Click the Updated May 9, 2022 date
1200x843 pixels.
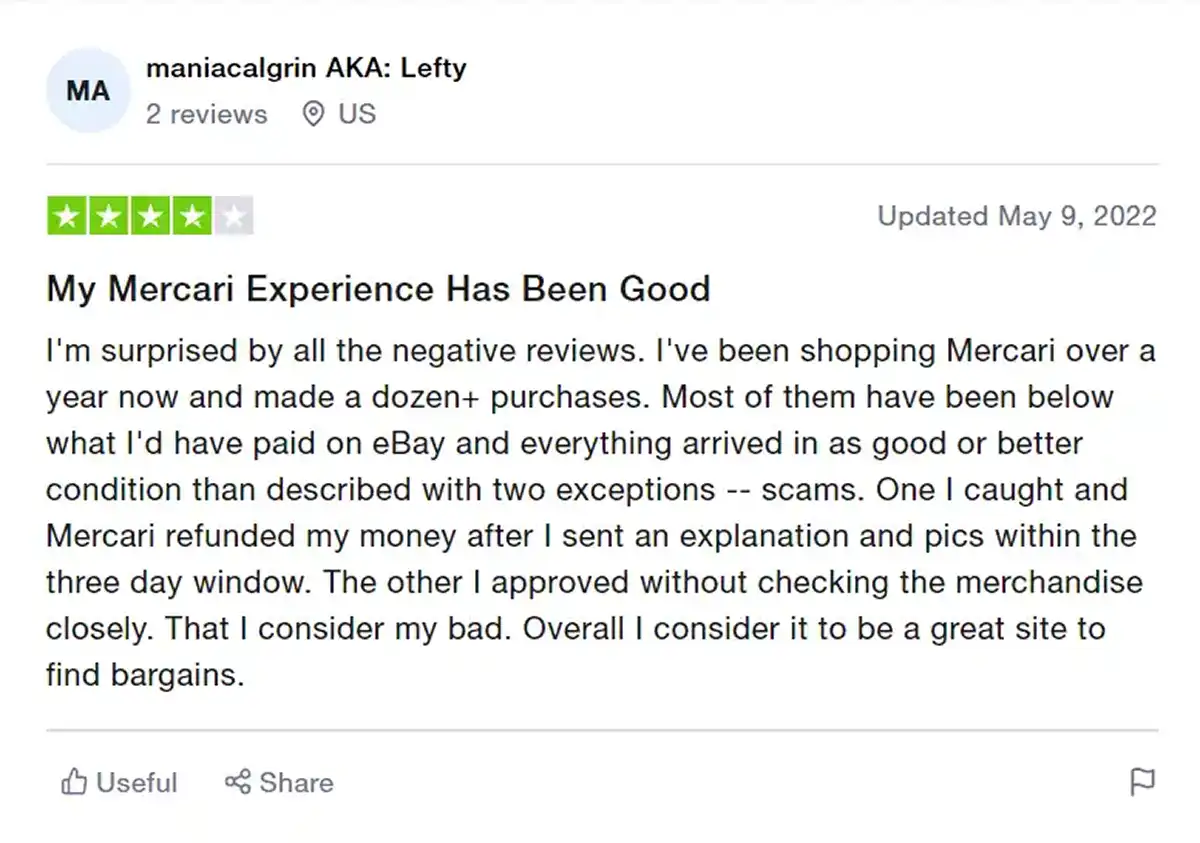1016,215
